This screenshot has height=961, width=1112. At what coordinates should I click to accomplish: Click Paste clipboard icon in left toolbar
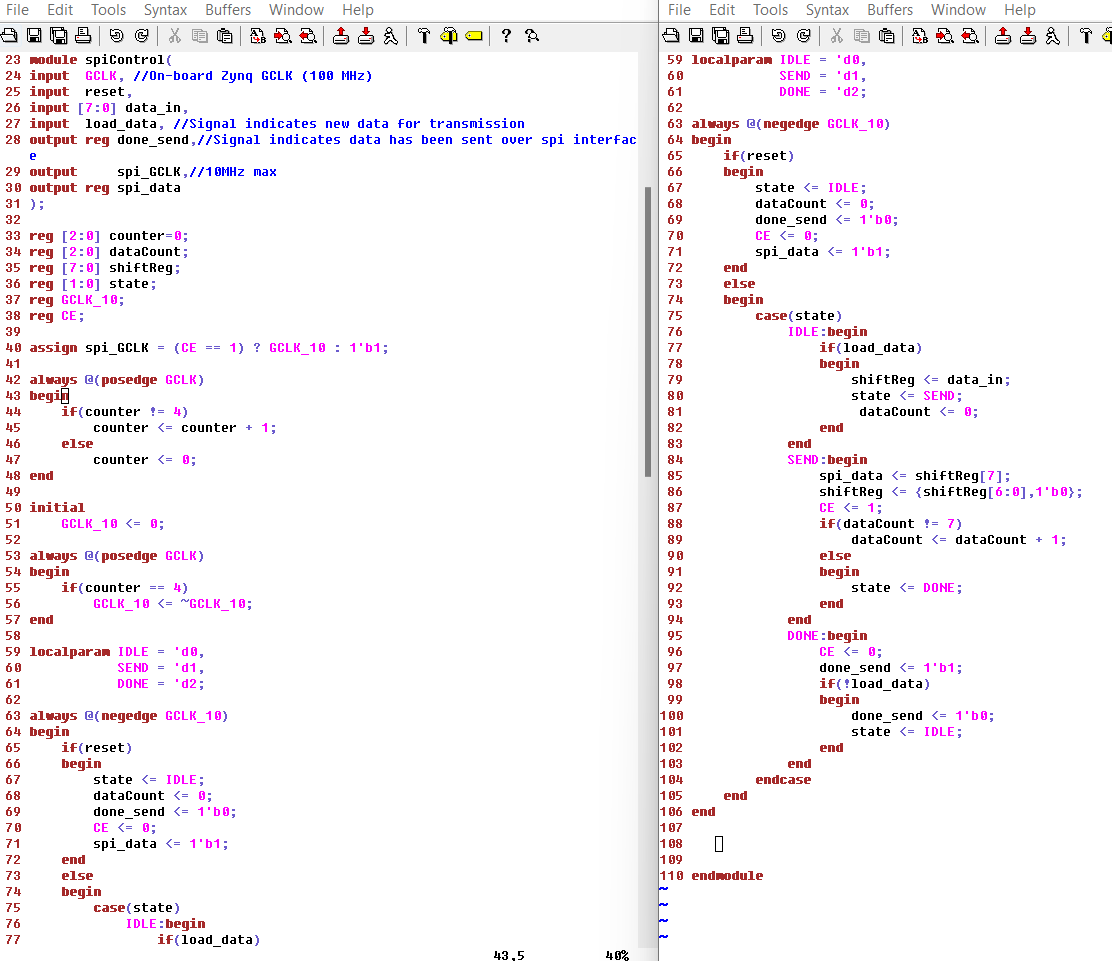click(225, 36)
